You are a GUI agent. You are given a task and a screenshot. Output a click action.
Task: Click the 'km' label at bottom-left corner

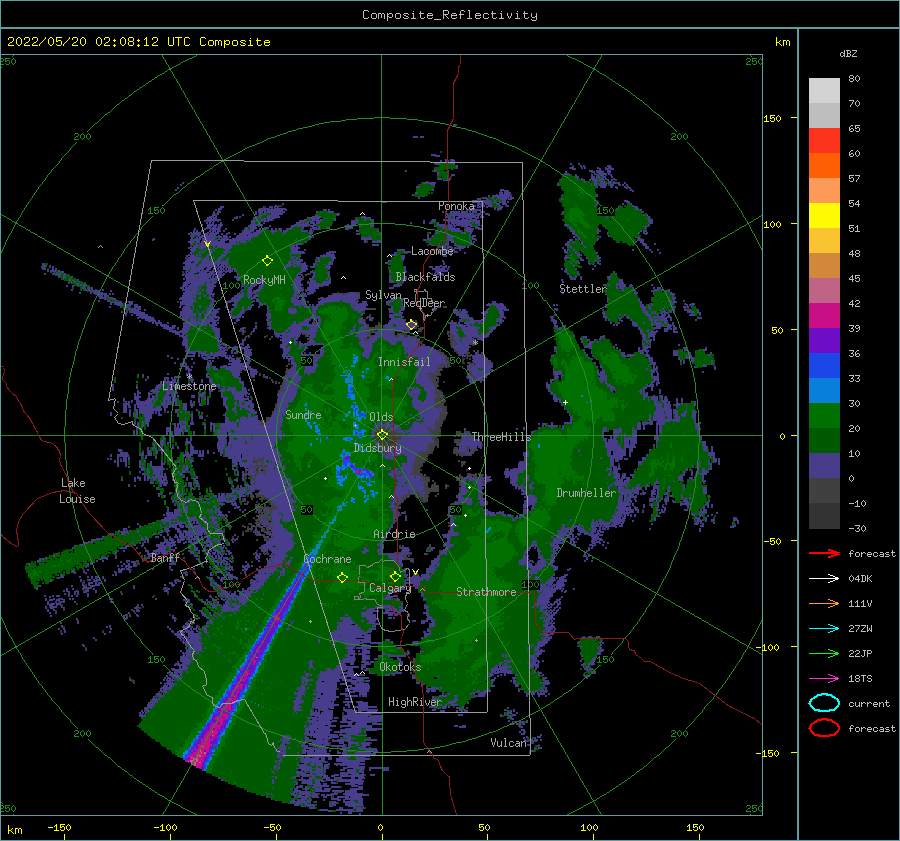coord(15,830)
